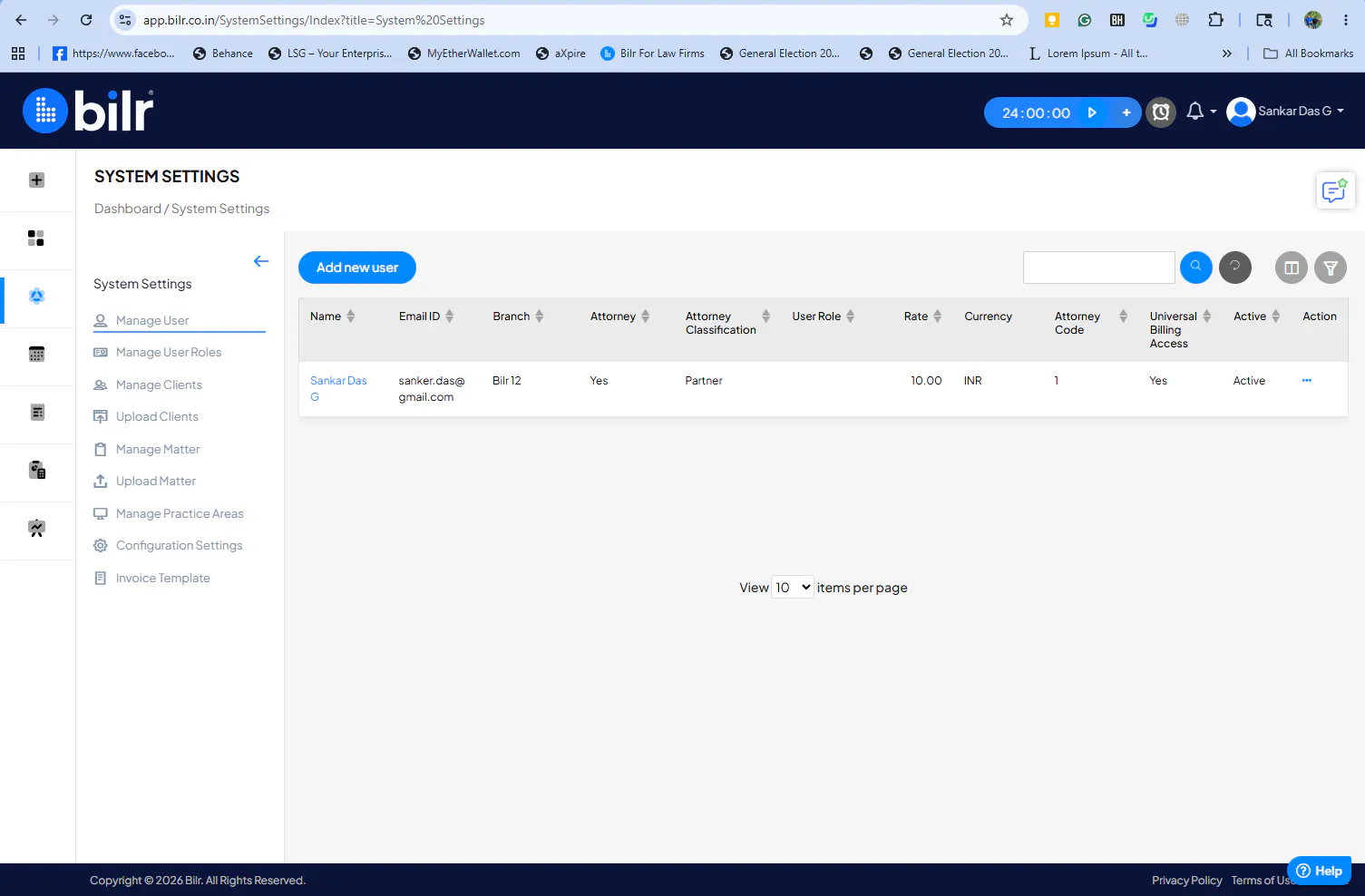Screen dimensions: 1365x896
Task: Go to Dashboard breadcrumb link
Action: (128, 209)
